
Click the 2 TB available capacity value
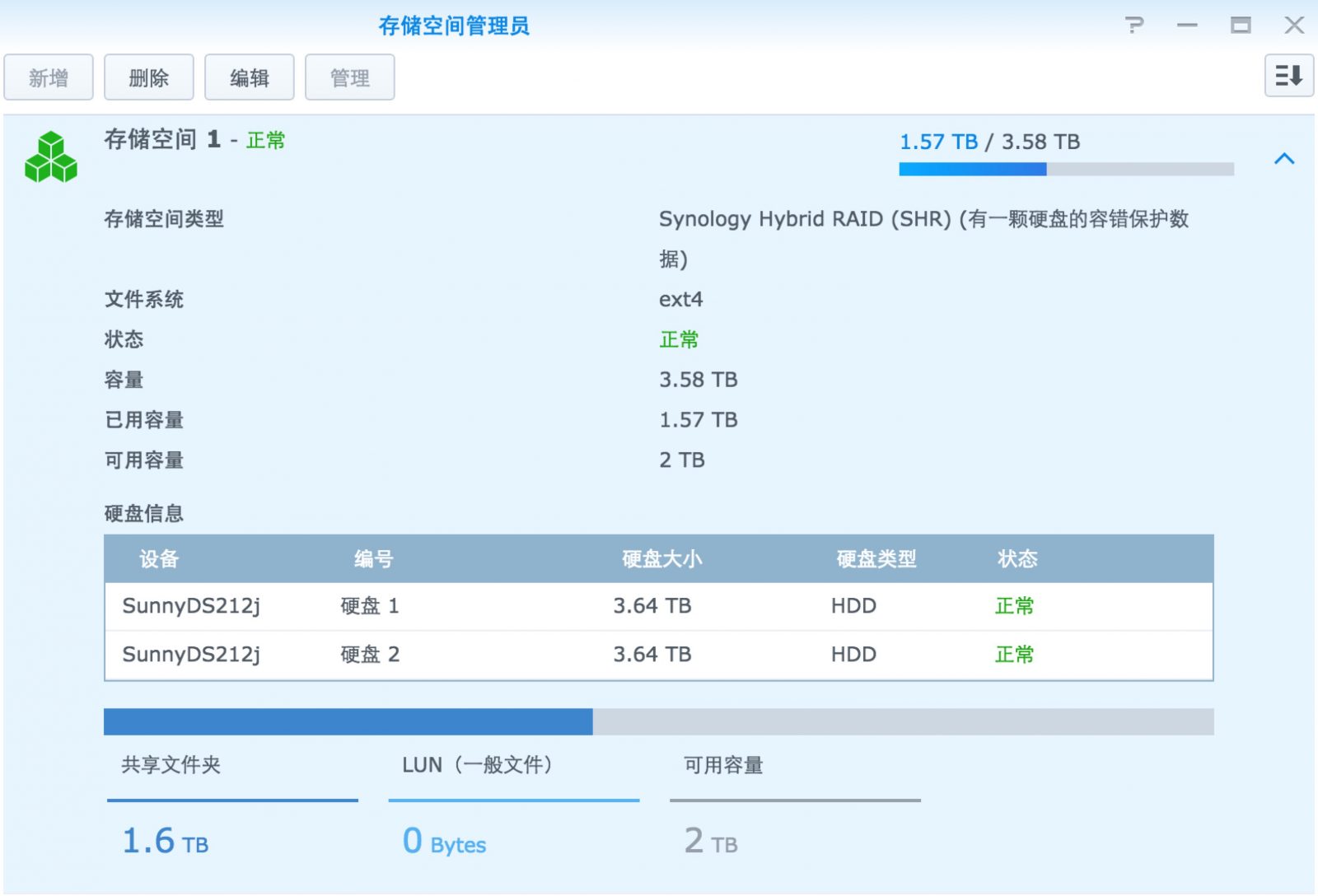[x=682, y=460]
